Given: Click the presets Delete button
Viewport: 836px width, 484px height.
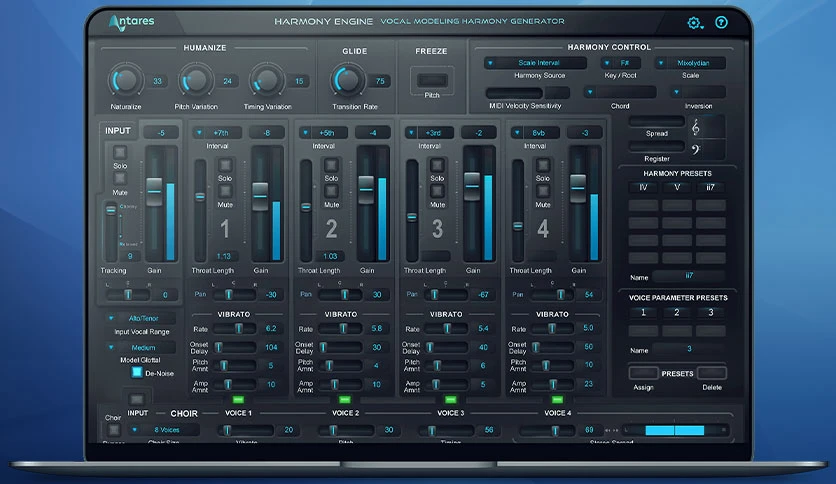Looking at the screenshot, I should click(712, 373).
